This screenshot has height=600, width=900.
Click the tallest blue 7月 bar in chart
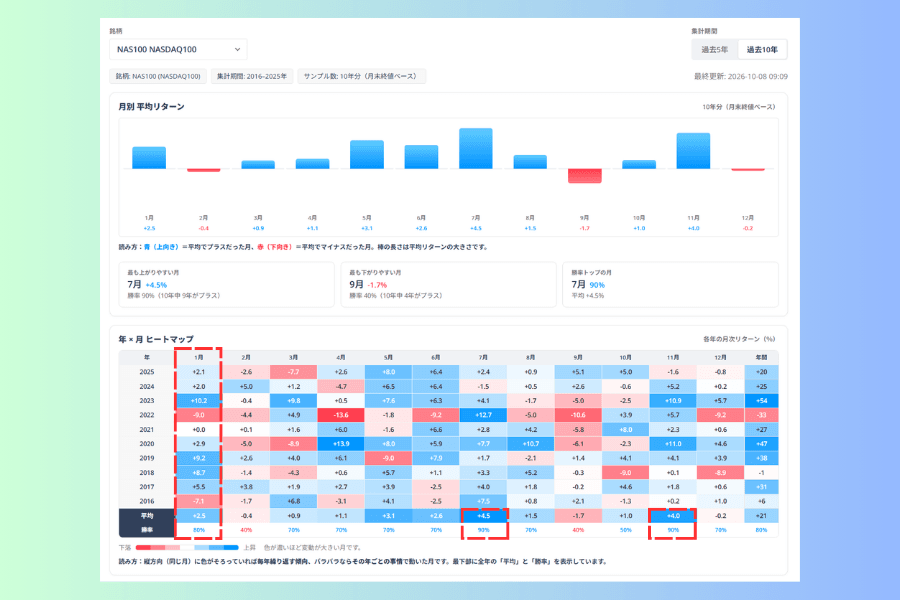(x=476, y=149)
